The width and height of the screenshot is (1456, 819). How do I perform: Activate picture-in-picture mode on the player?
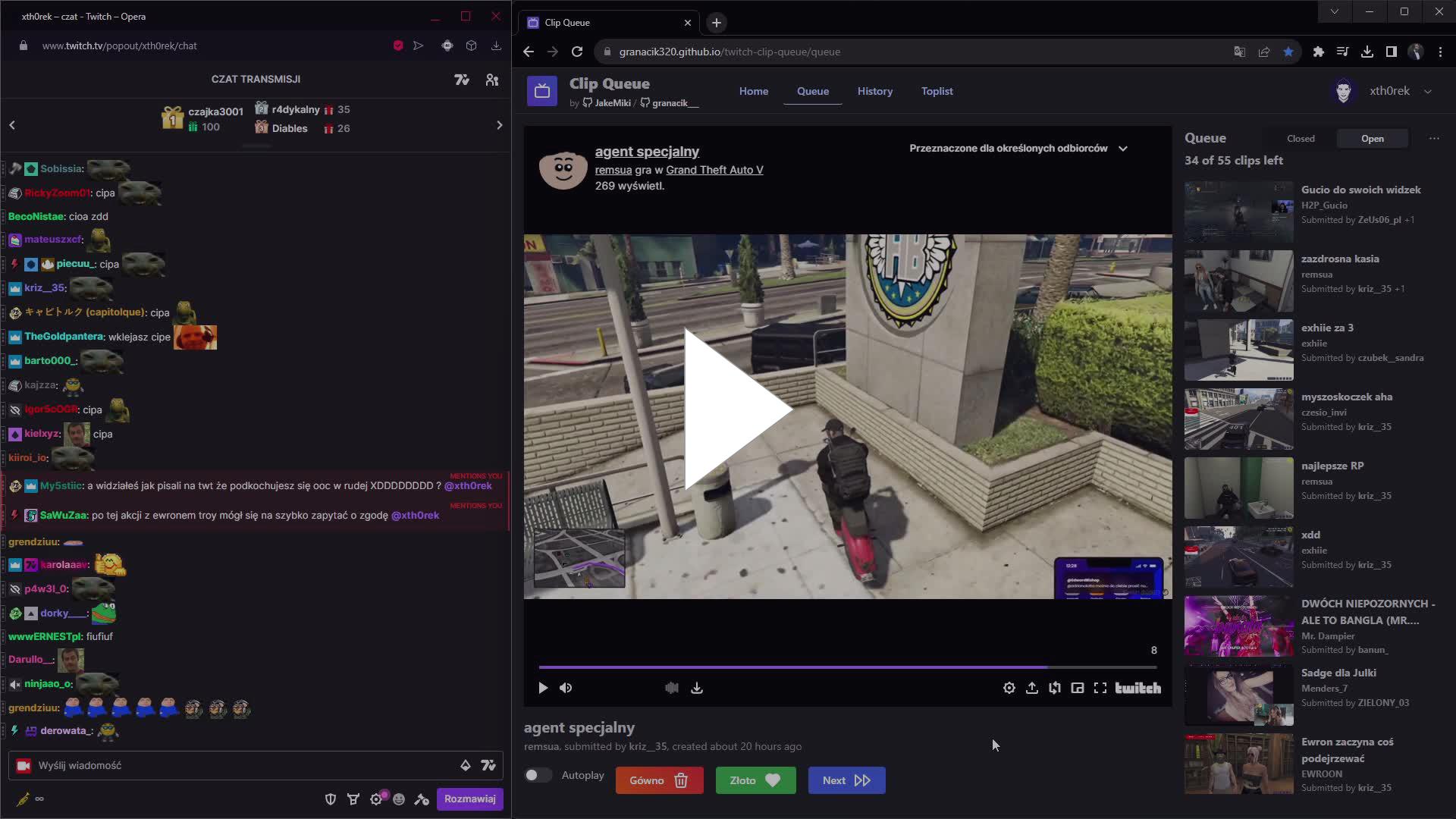tap(1078, 688)
